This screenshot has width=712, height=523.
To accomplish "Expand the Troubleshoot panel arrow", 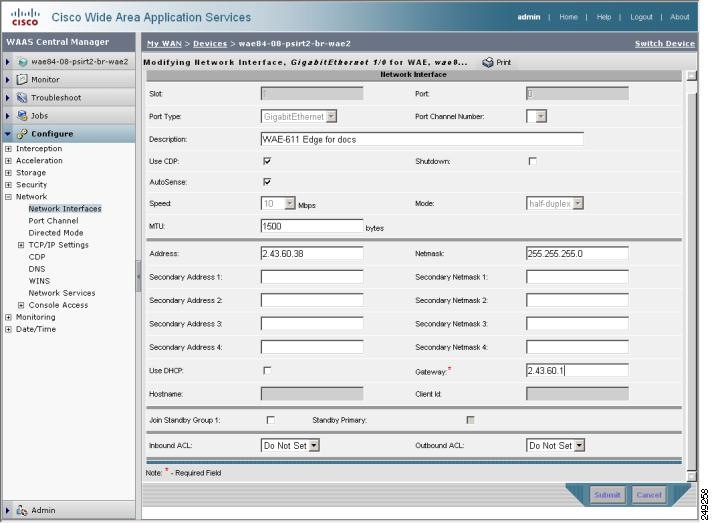I will click(8, 98).
